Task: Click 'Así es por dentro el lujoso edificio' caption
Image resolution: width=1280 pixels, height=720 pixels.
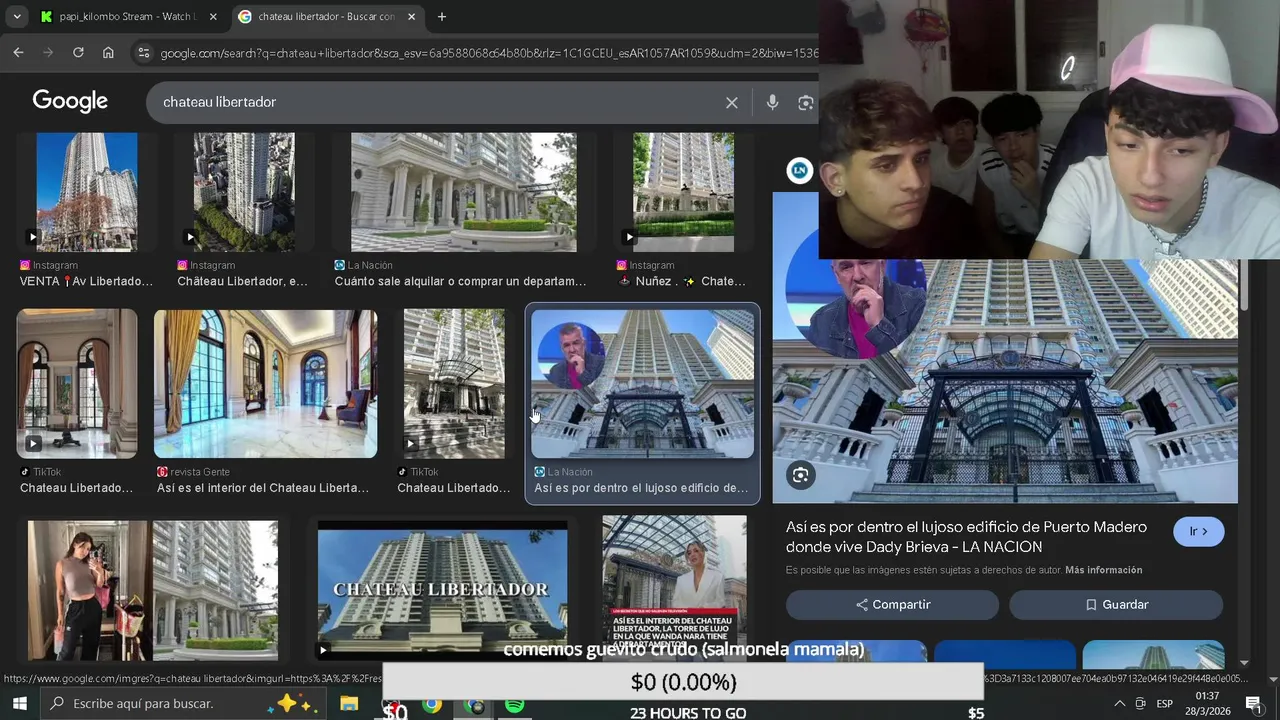Action: pos(641,488)
